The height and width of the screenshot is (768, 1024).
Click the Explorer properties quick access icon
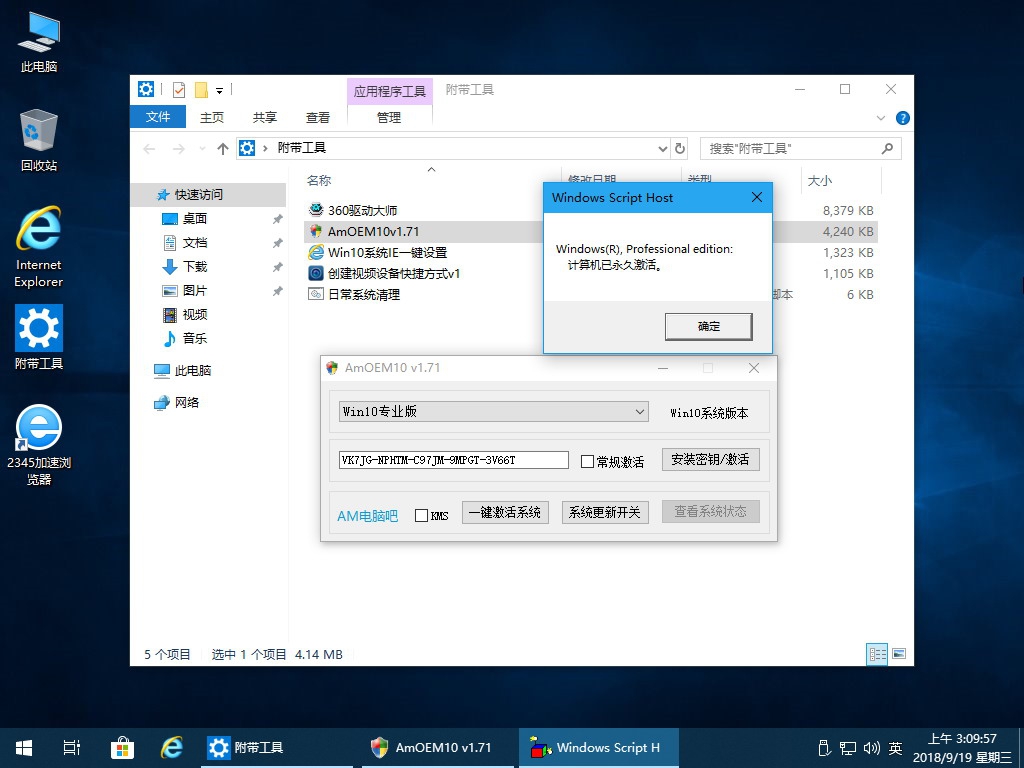(x=179, y=89)
